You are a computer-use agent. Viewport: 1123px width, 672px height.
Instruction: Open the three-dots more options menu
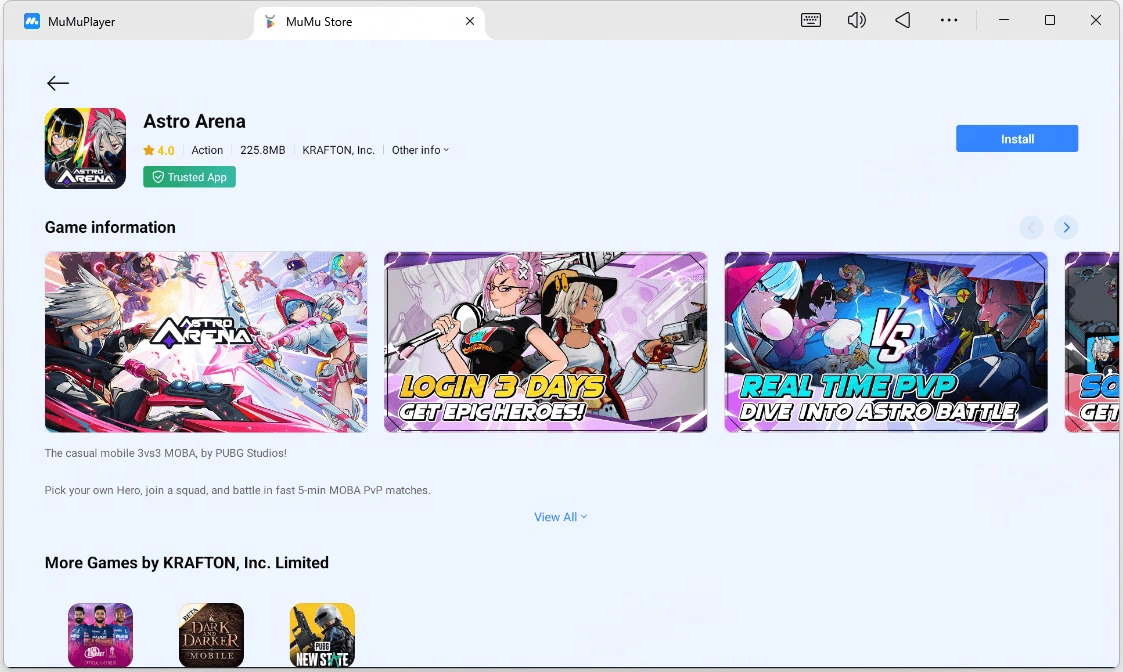tap(949, 20)
